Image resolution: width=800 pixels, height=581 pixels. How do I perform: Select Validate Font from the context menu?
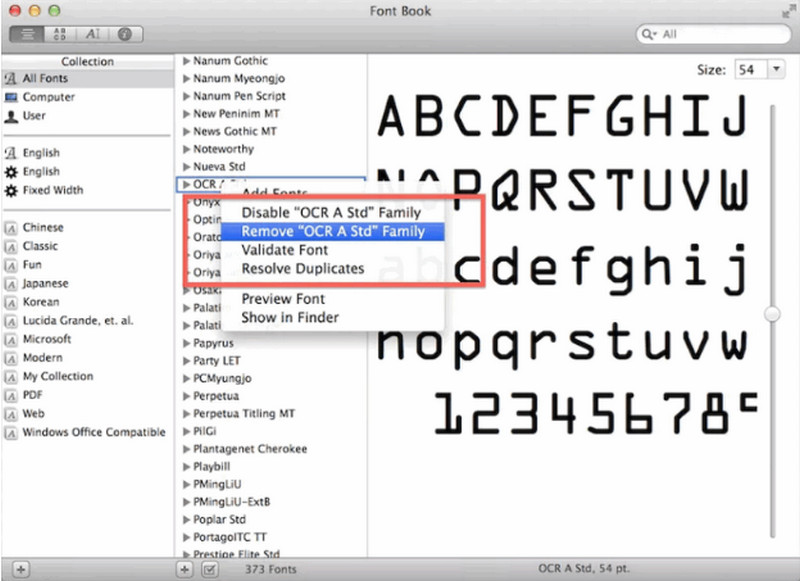[333, 250]
